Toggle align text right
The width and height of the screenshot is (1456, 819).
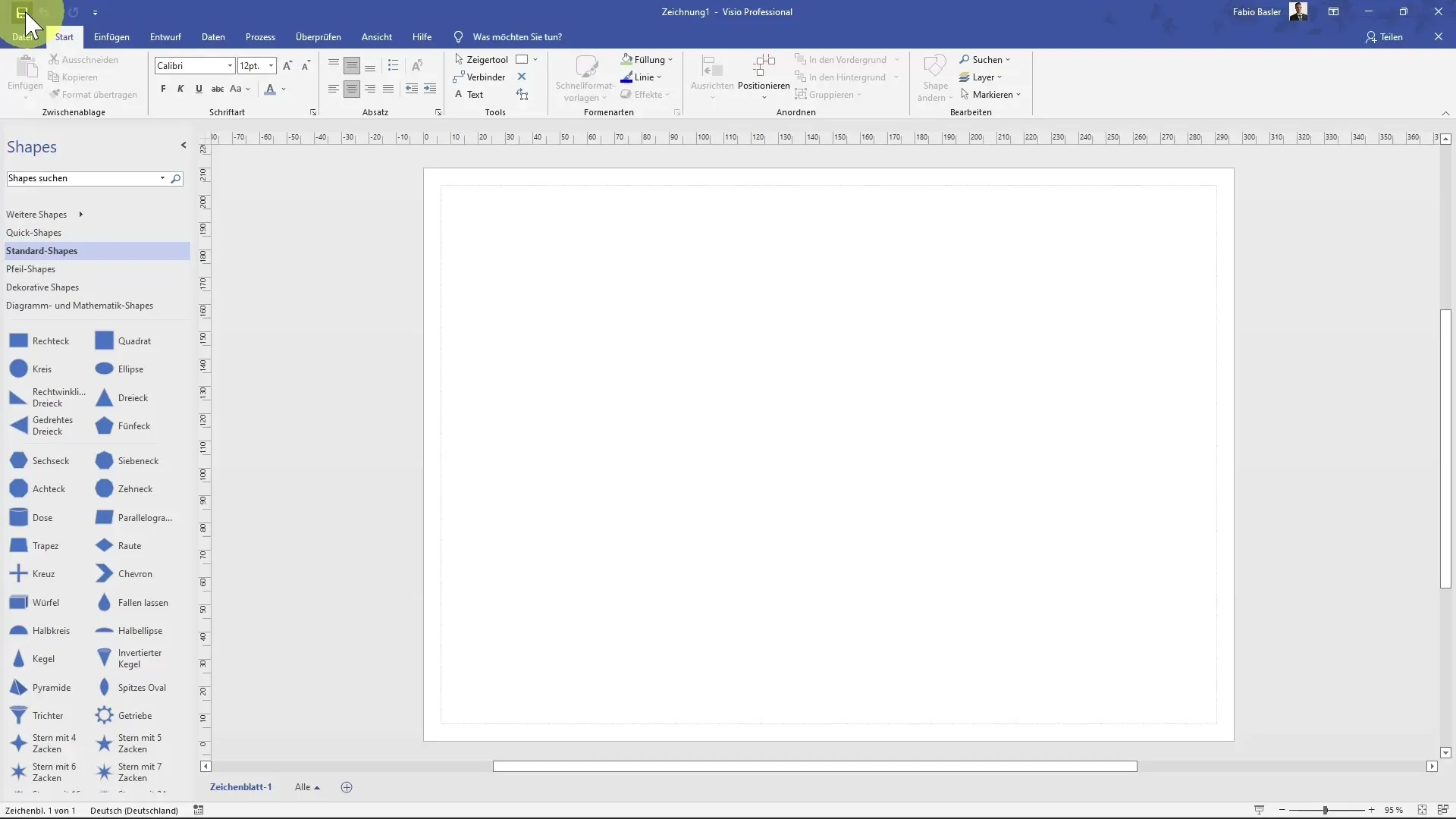tap(370, 89)
